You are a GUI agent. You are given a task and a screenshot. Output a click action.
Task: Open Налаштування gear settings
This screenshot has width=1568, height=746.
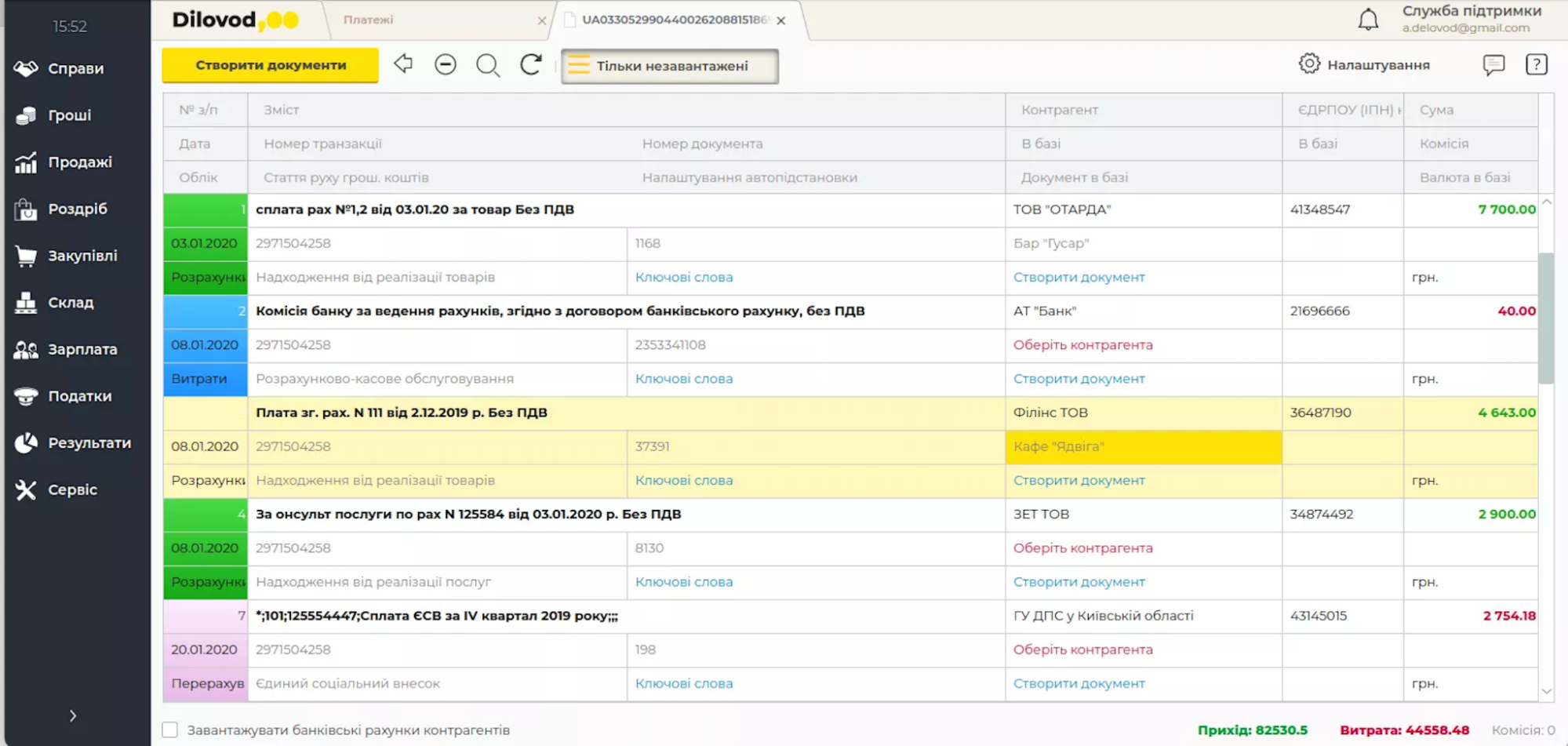(x=1364, y=64)
